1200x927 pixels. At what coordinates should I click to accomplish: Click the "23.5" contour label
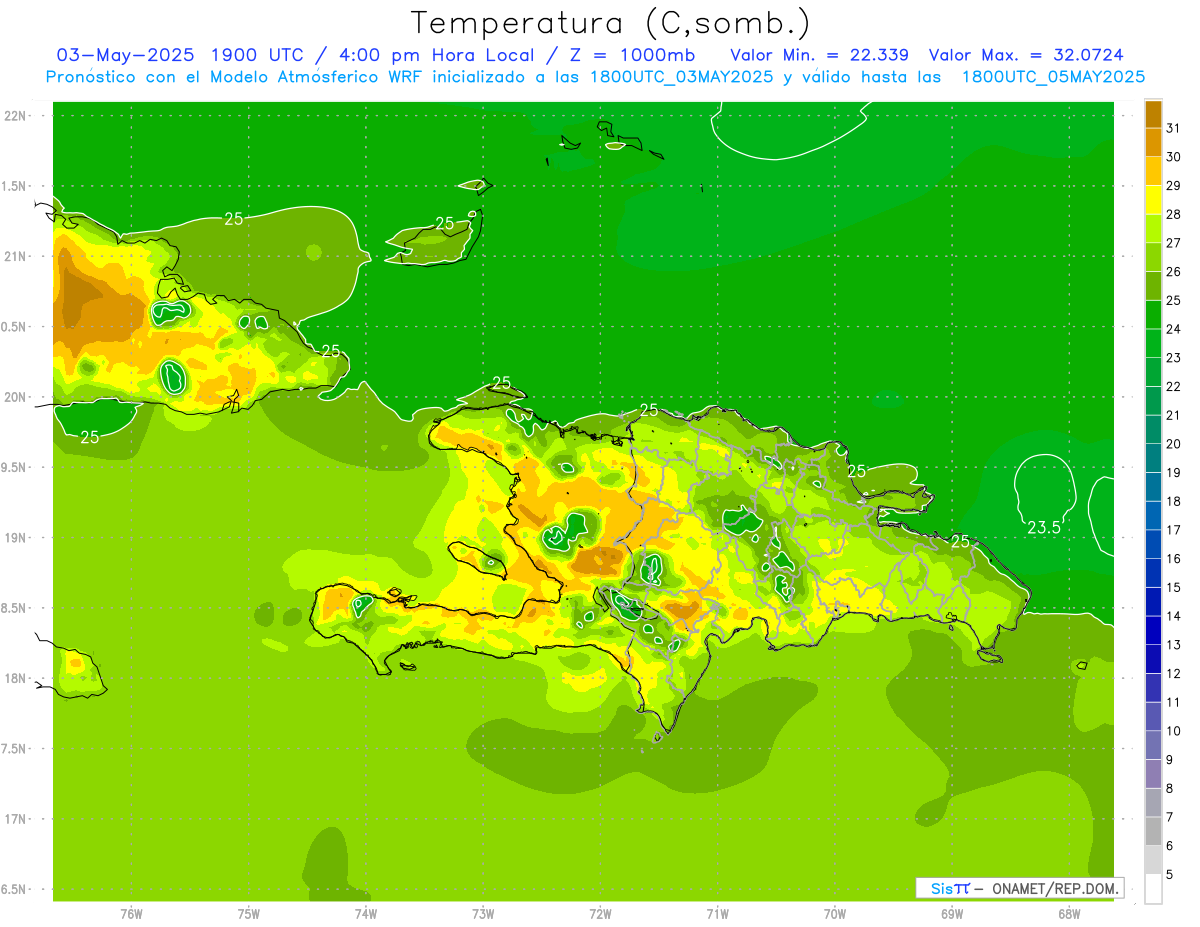point(1044,527)
